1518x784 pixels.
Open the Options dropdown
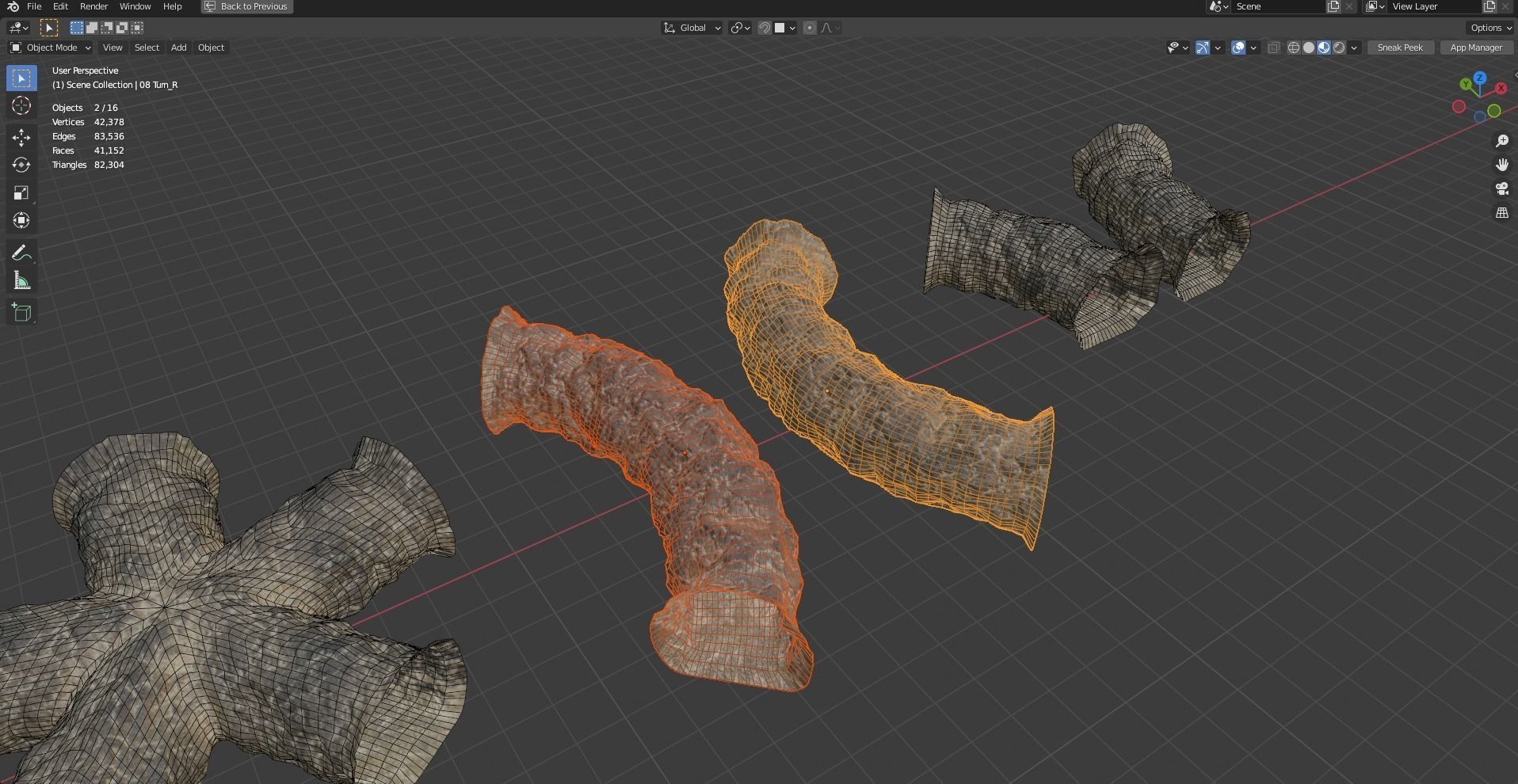click(x=1490, y=28)
